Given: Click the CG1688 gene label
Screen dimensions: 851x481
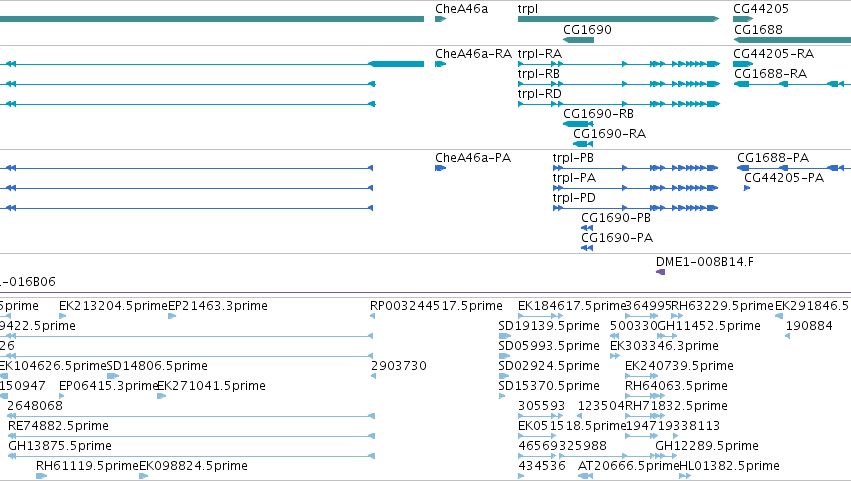Looking at the screenshot, I should point(758,30).
